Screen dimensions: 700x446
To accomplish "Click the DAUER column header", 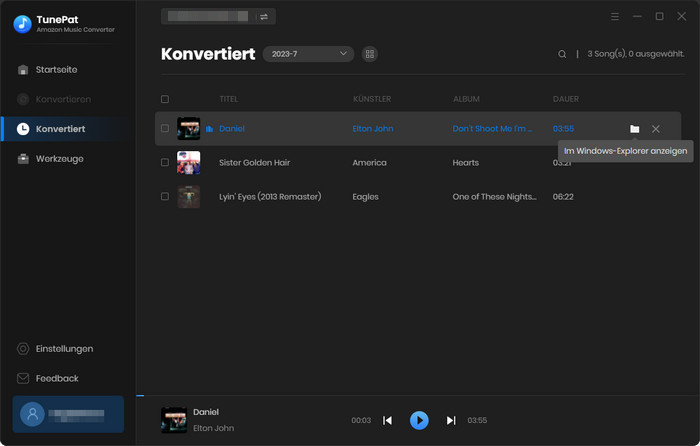I will 566,99.
